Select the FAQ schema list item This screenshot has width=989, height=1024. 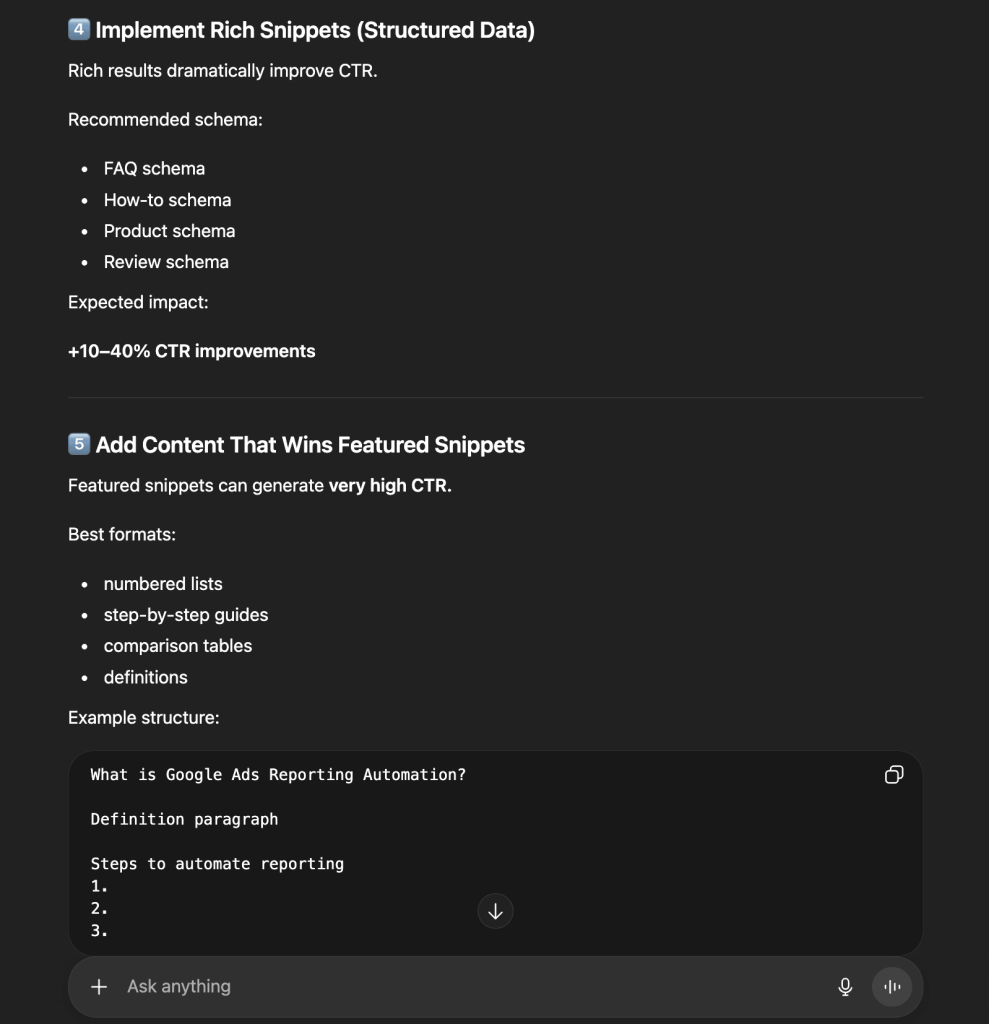click(x=154, y=169)
